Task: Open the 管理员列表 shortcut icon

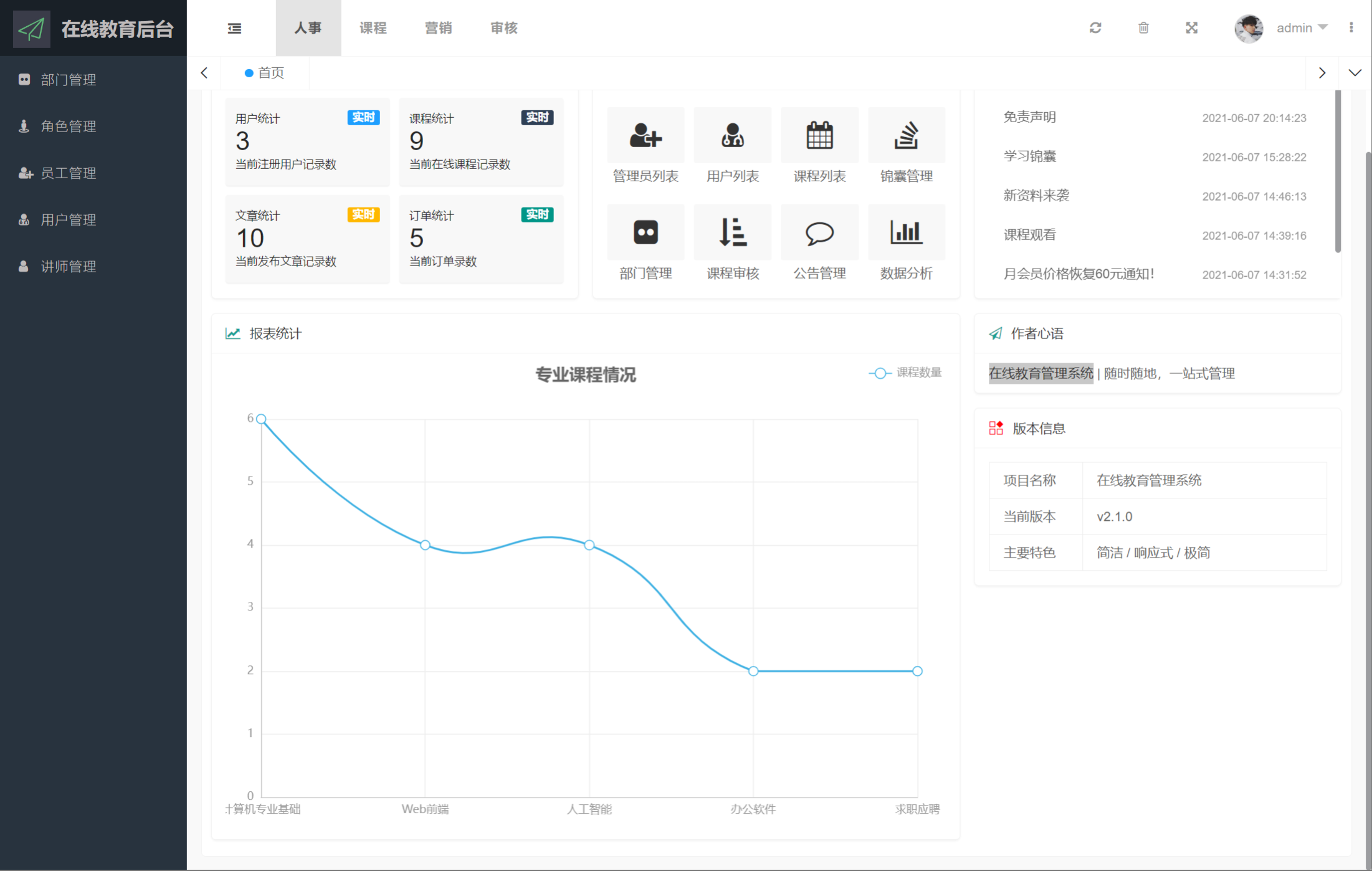Action: click(x=646, y=136)
